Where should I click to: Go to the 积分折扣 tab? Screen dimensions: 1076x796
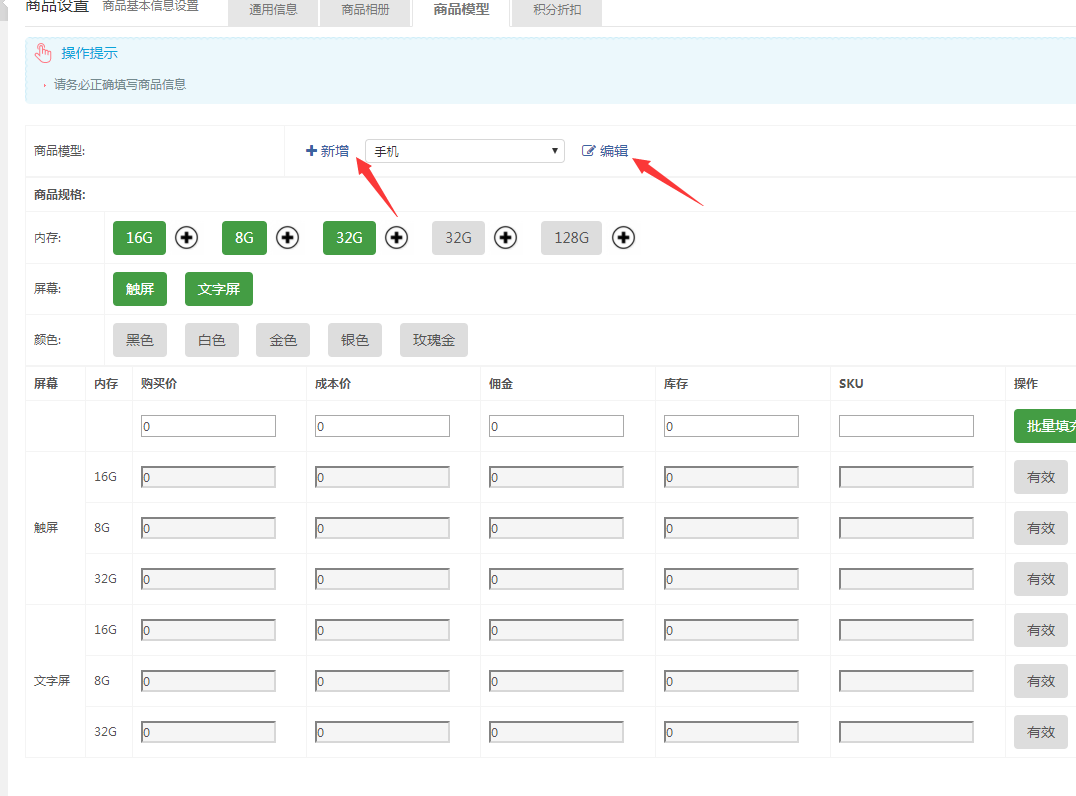557,11
